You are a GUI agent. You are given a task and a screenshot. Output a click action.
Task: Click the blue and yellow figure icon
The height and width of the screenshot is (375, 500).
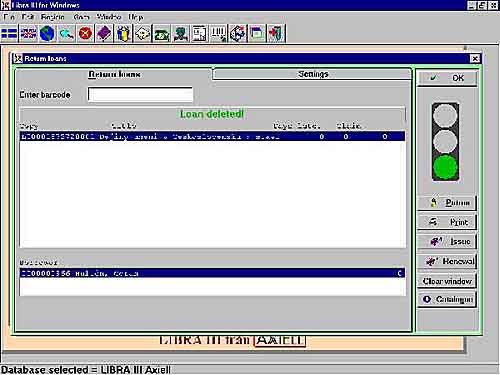click(x=123, y=34)
